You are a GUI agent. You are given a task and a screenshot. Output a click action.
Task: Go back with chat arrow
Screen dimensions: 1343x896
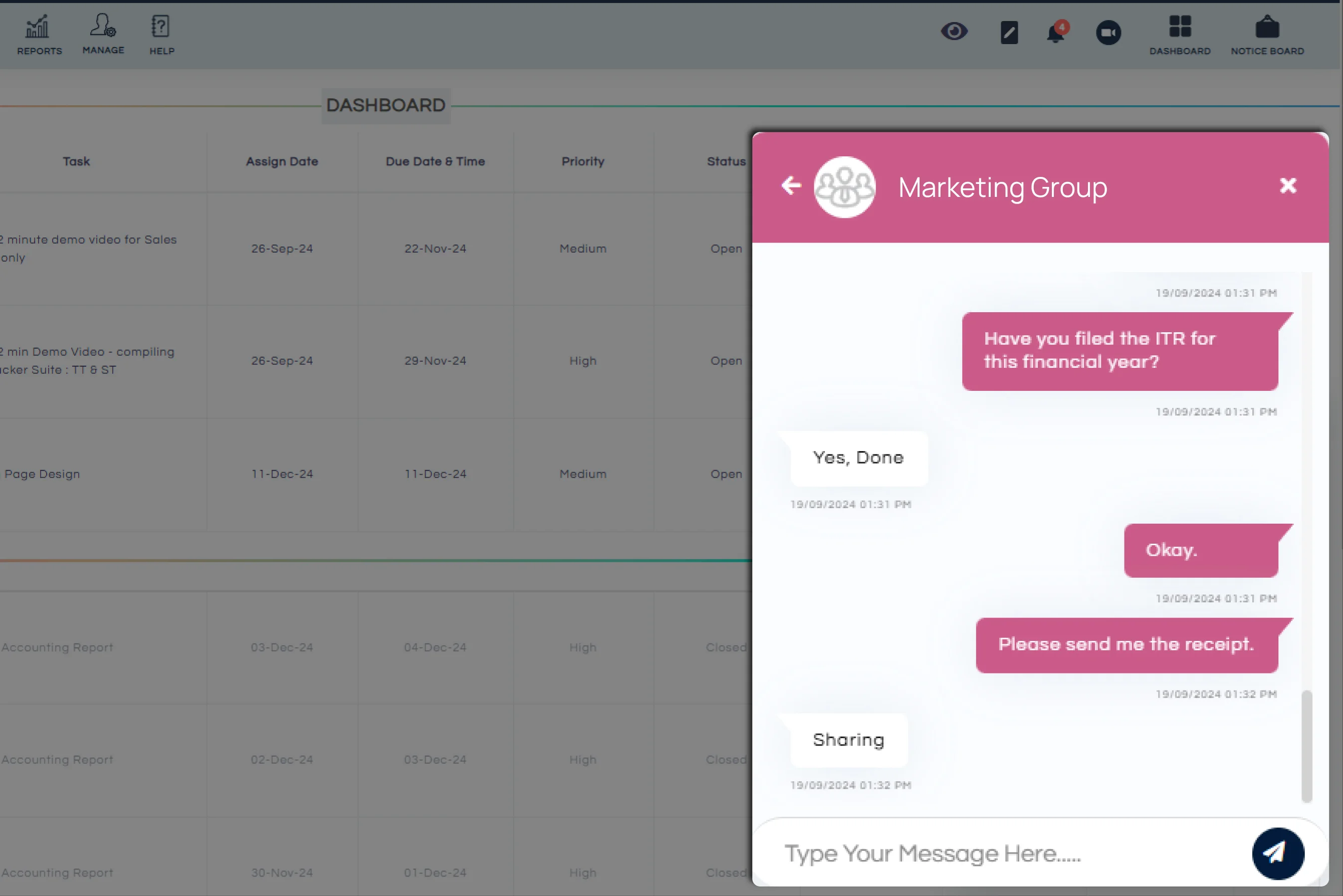point(791,185)
